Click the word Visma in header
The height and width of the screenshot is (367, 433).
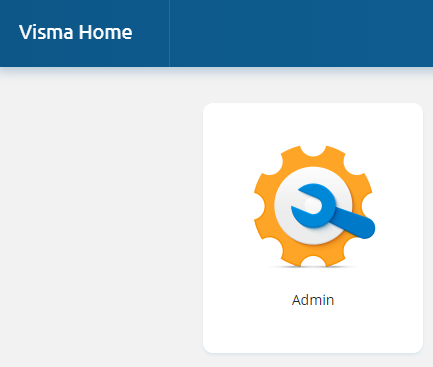(46, 32)
